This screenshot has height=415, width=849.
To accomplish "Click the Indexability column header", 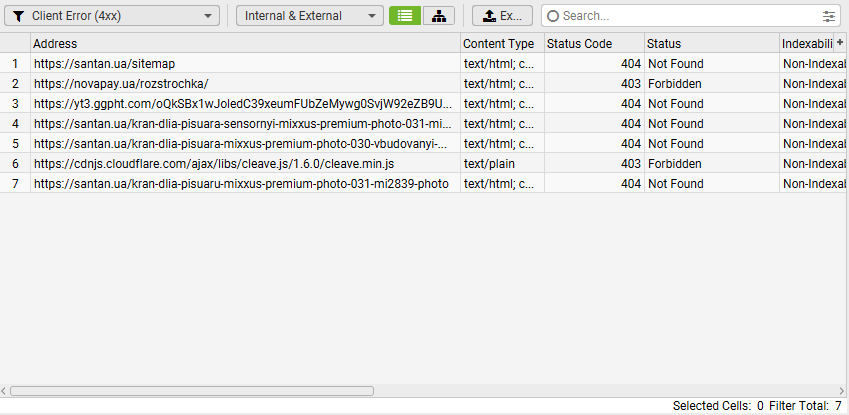I will (806, 44).
